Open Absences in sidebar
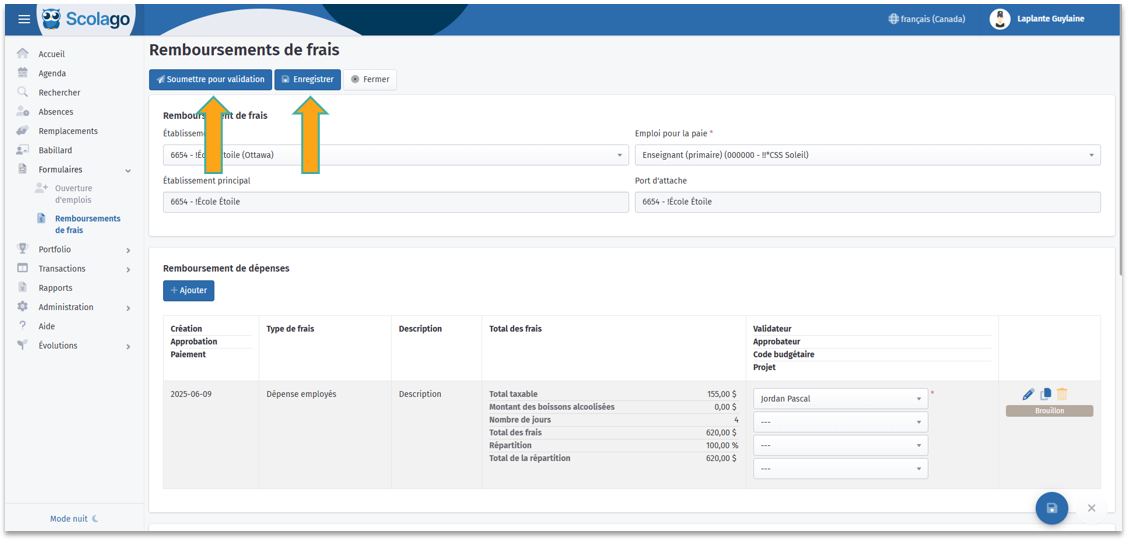Screen dimensions: 1129x540 [55, 112]
